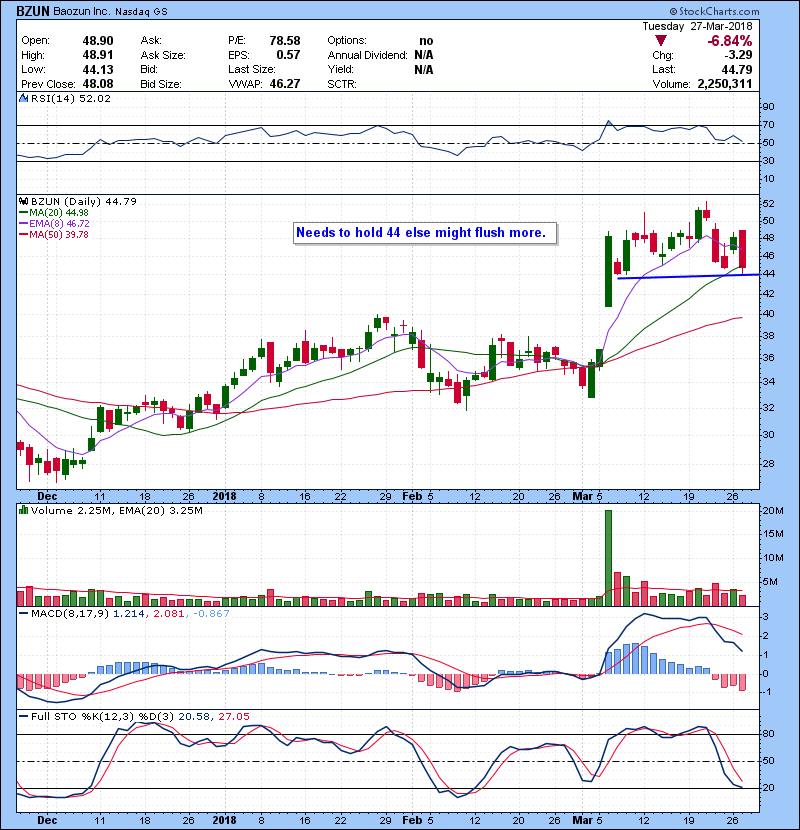
Task: Click the P/E value 78.58
Action: click(x=285, y=41)
